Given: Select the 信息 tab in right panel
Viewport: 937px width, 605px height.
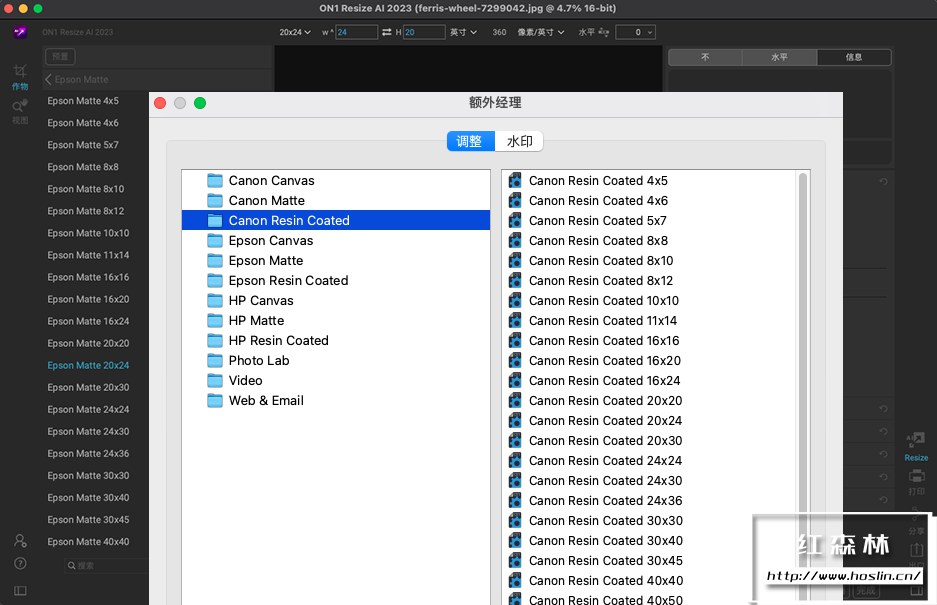Looking at the screenshot, I should pos(854,57).
